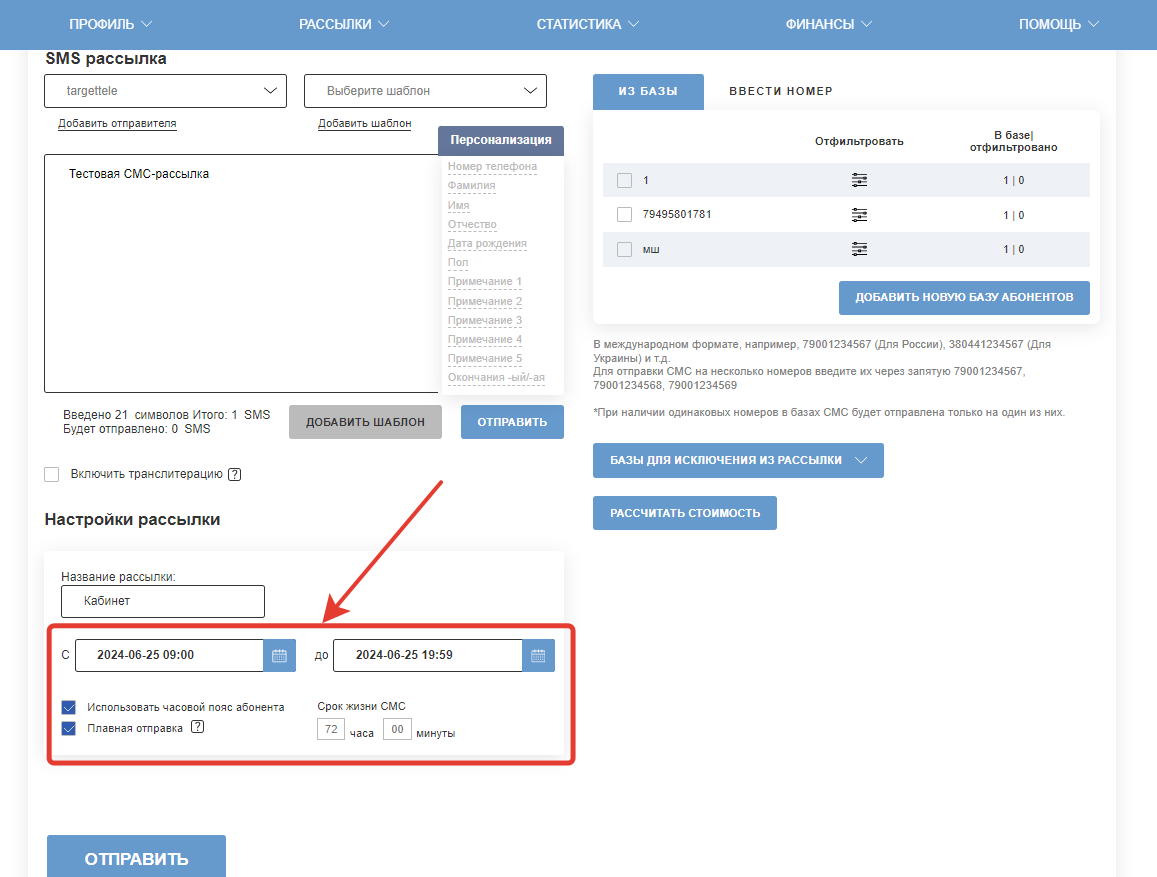Click the gray ДОБАВИТЬ ШАБЛОН button
The height and width of the screenshot is (877, 1157).
[365, 422]
